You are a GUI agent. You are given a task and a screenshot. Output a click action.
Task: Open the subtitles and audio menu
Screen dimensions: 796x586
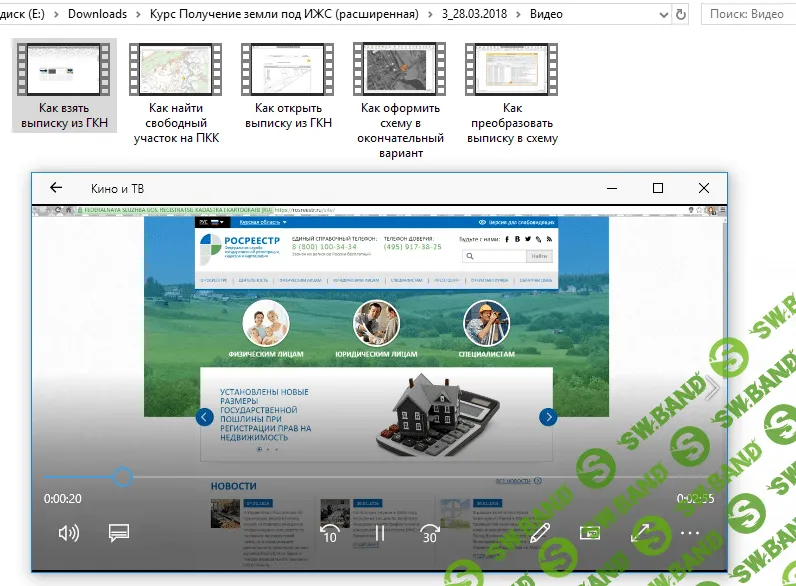(119, 533)
